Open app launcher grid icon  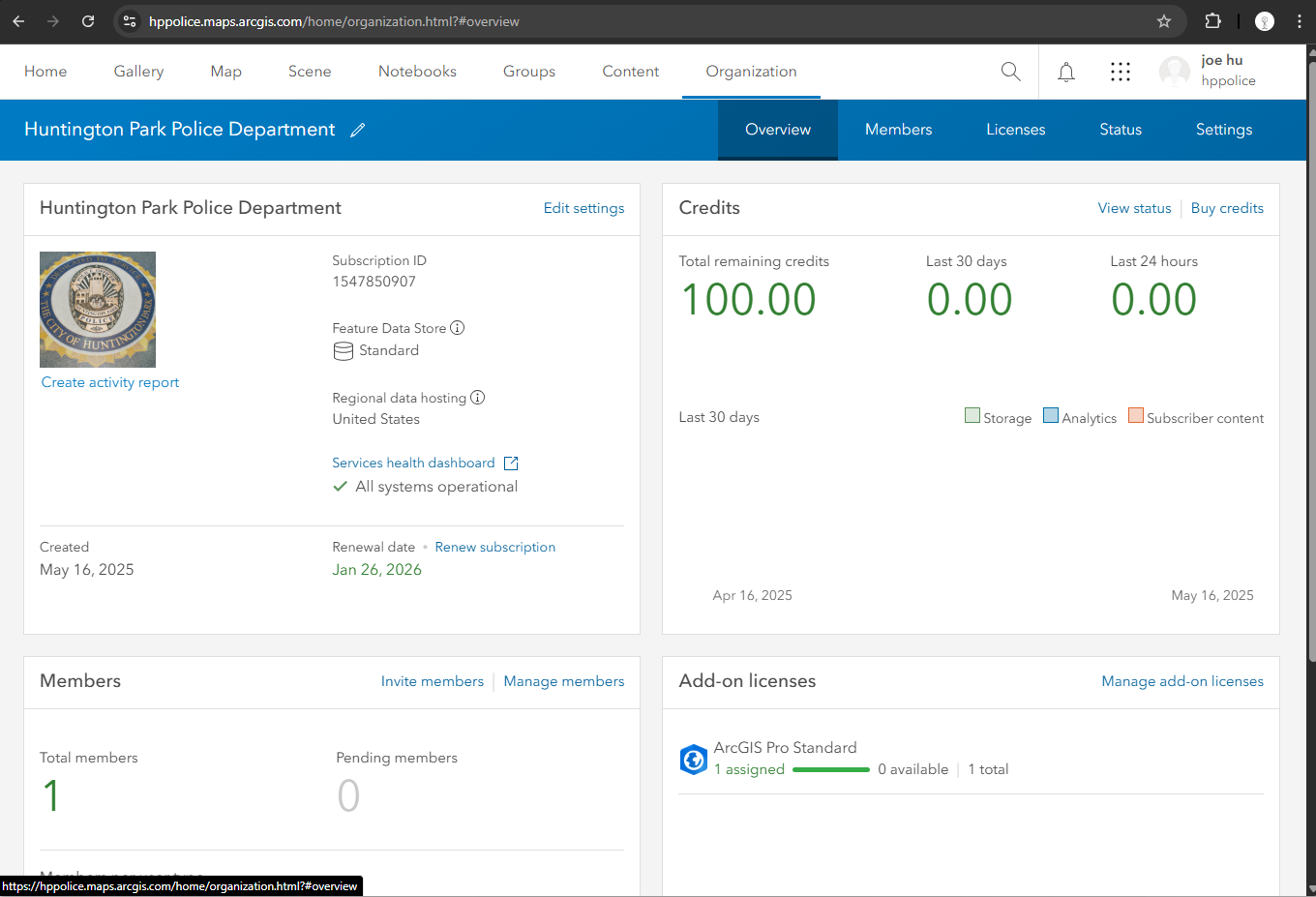1121,72
